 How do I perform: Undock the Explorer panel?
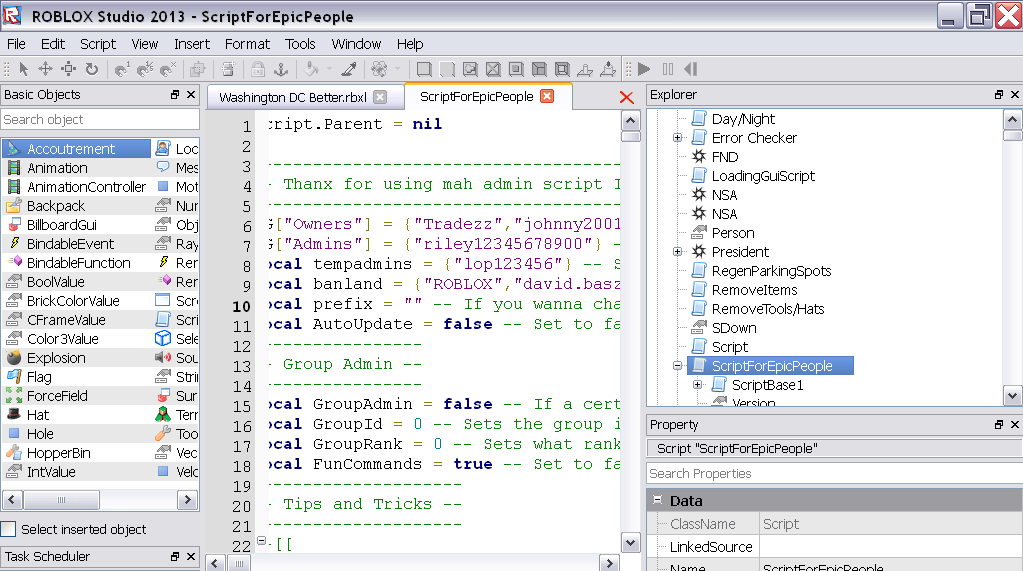[998, 95]
